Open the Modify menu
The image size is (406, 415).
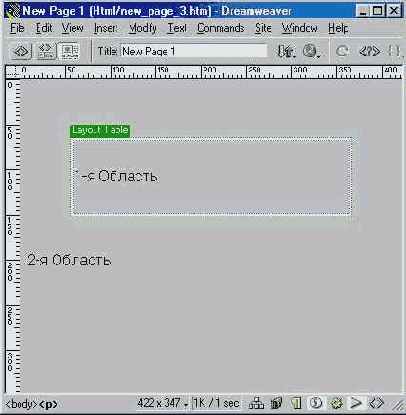[x=143, y=28]
